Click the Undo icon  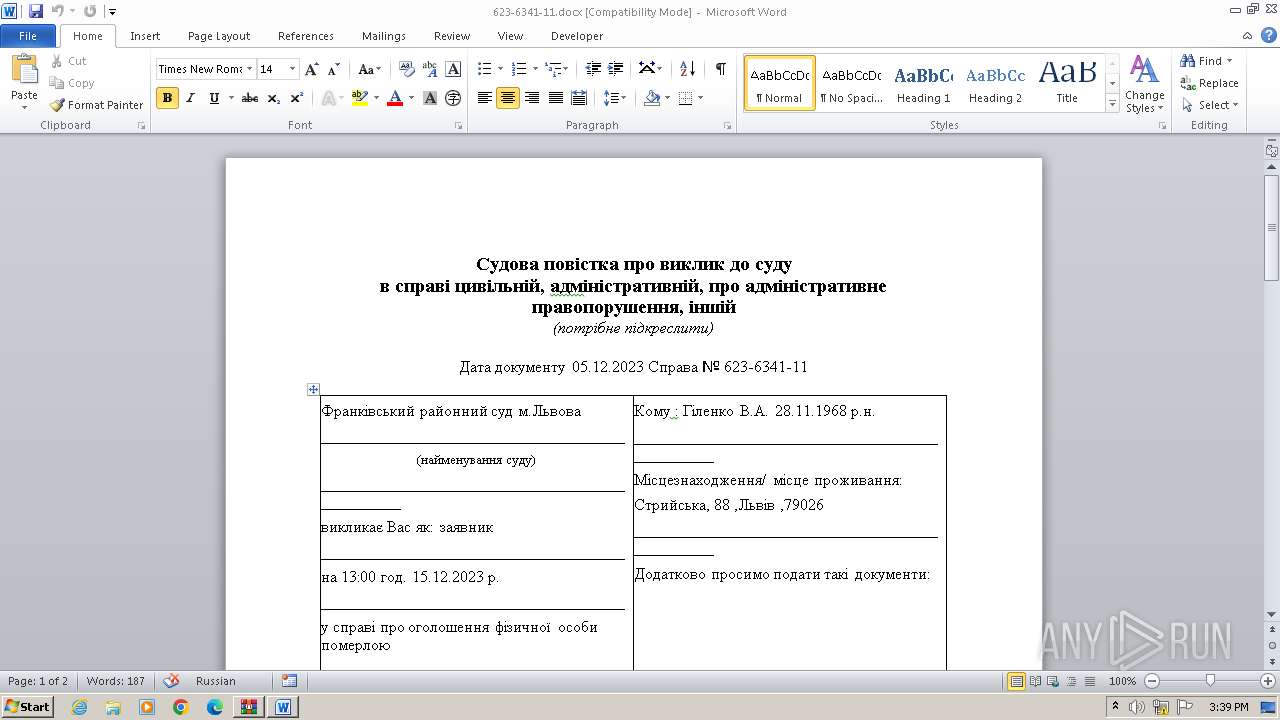point(57,11)
